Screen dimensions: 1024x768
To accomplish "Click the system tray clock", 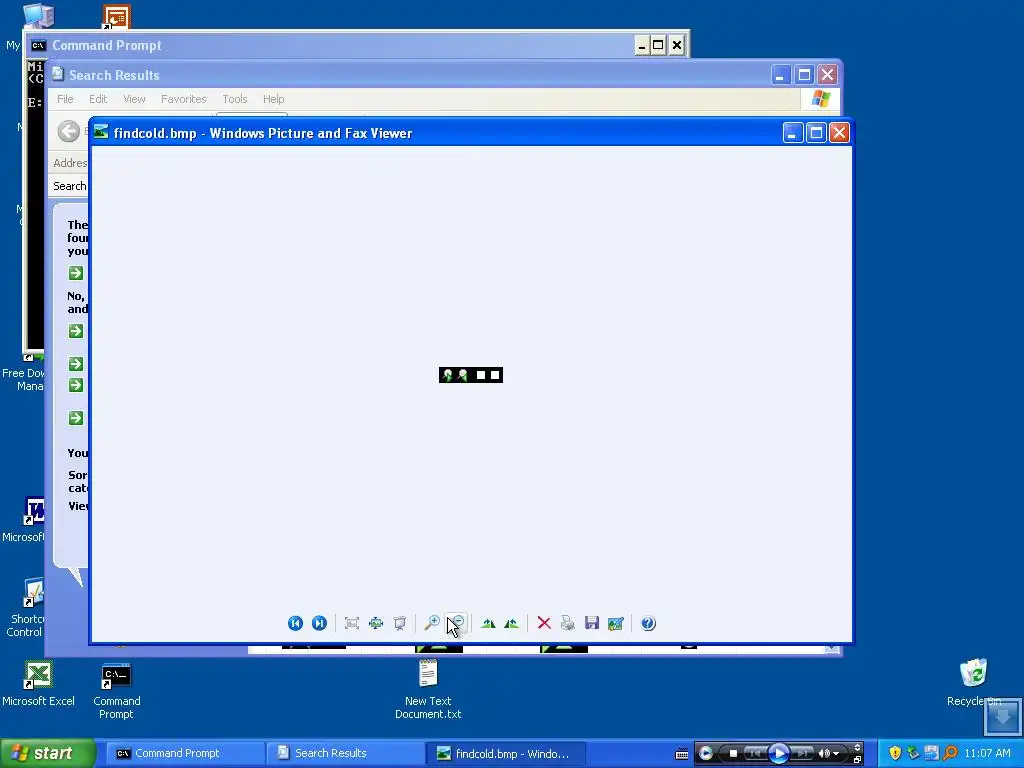I will (987, 753).
